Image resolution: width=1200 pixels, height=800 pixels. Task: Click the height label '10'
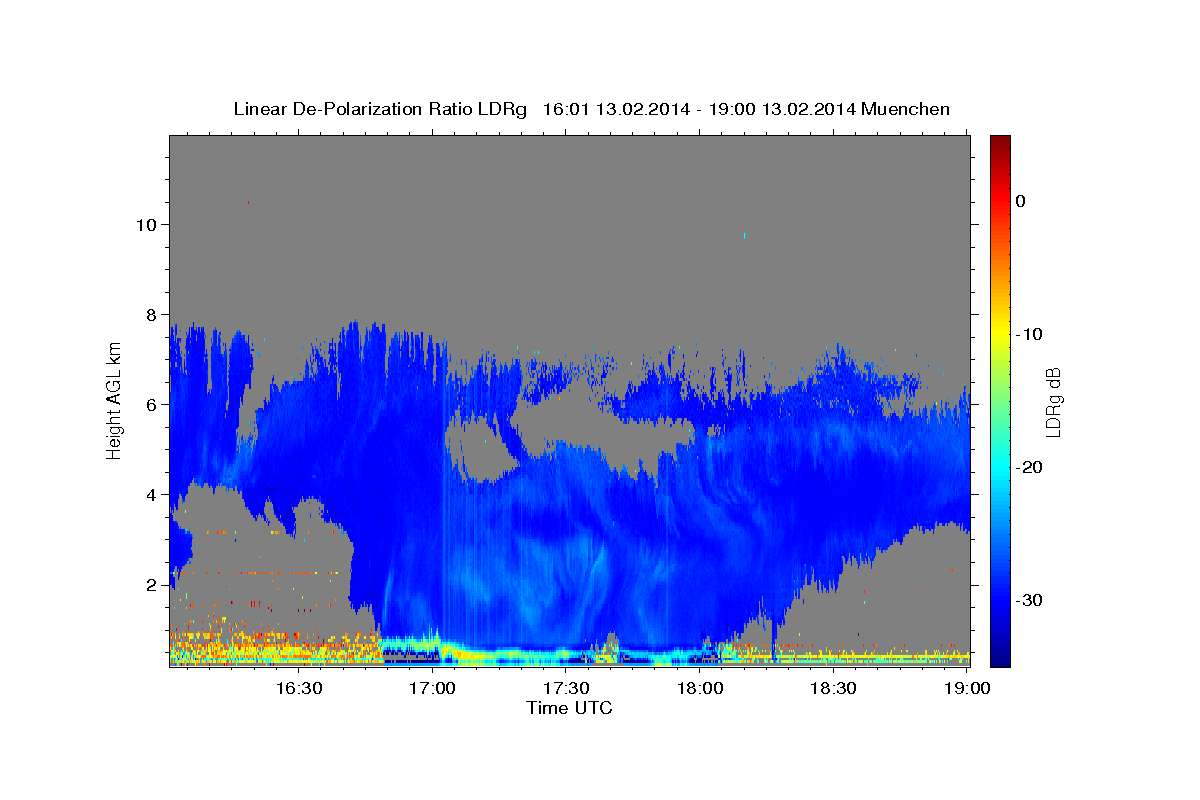pos(147,225)
